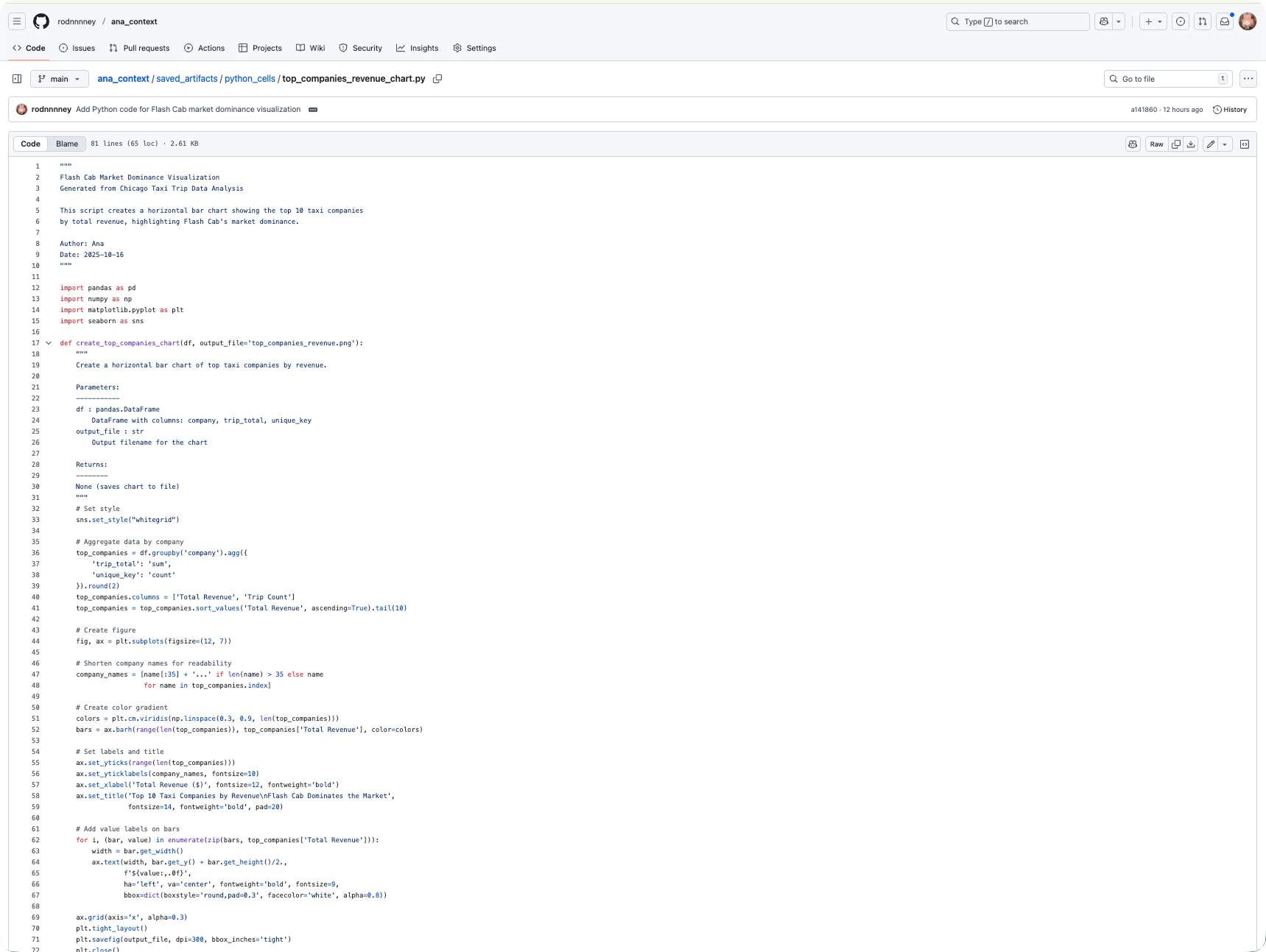Open the Security tab
Screen dimensions: 1266x952
coord(360,48)
